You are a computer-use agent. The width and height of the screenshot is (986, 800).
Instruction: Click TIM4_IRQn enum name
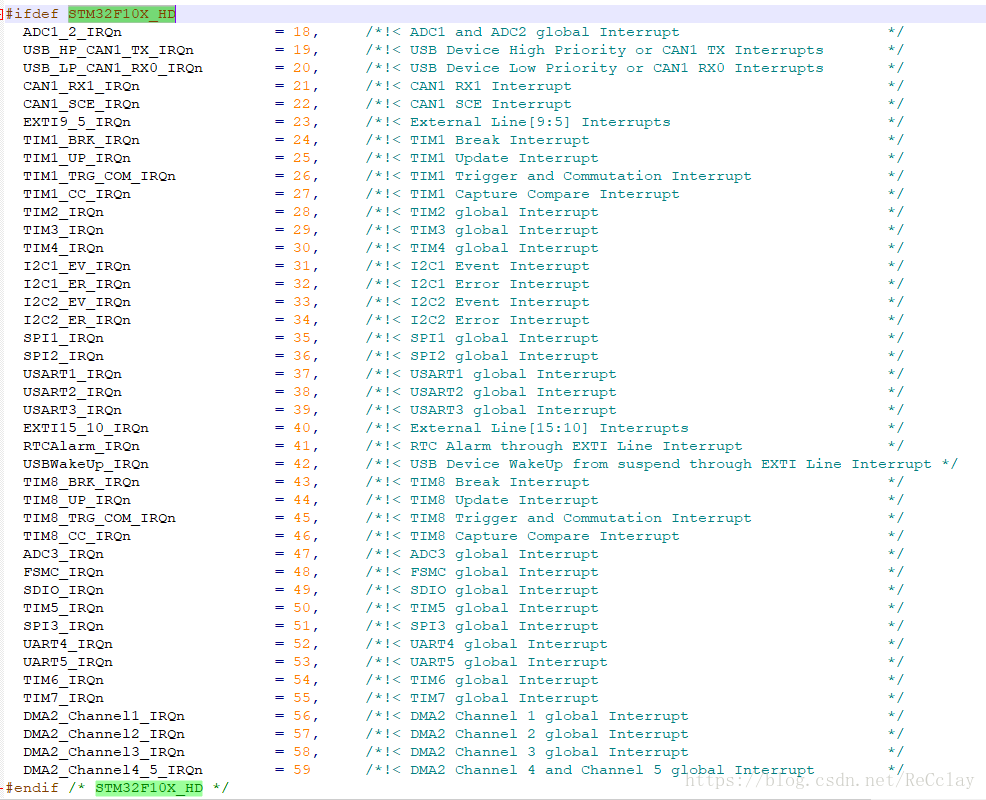64,248
